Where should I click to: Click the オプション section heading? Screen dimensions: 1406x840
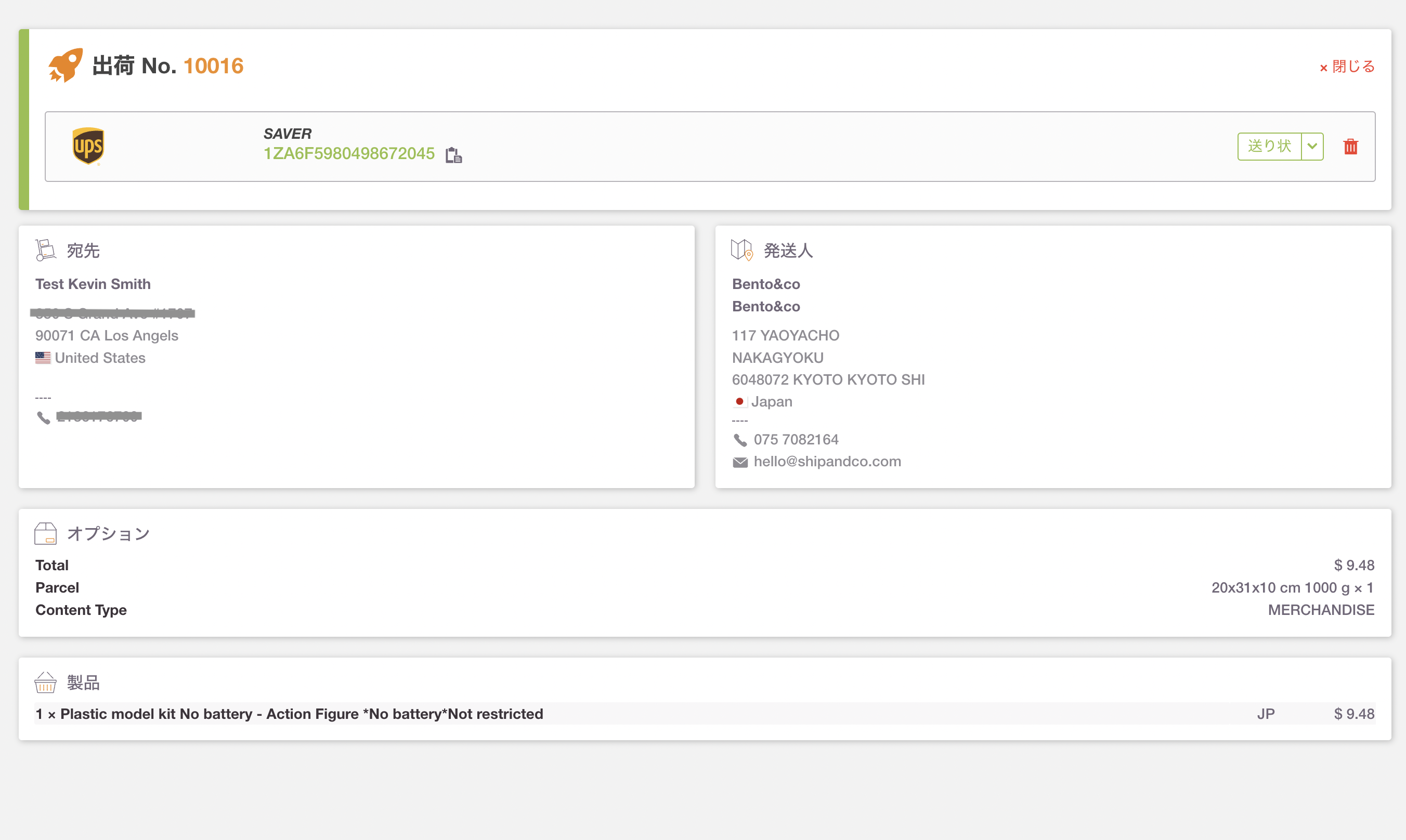point(108,533)
